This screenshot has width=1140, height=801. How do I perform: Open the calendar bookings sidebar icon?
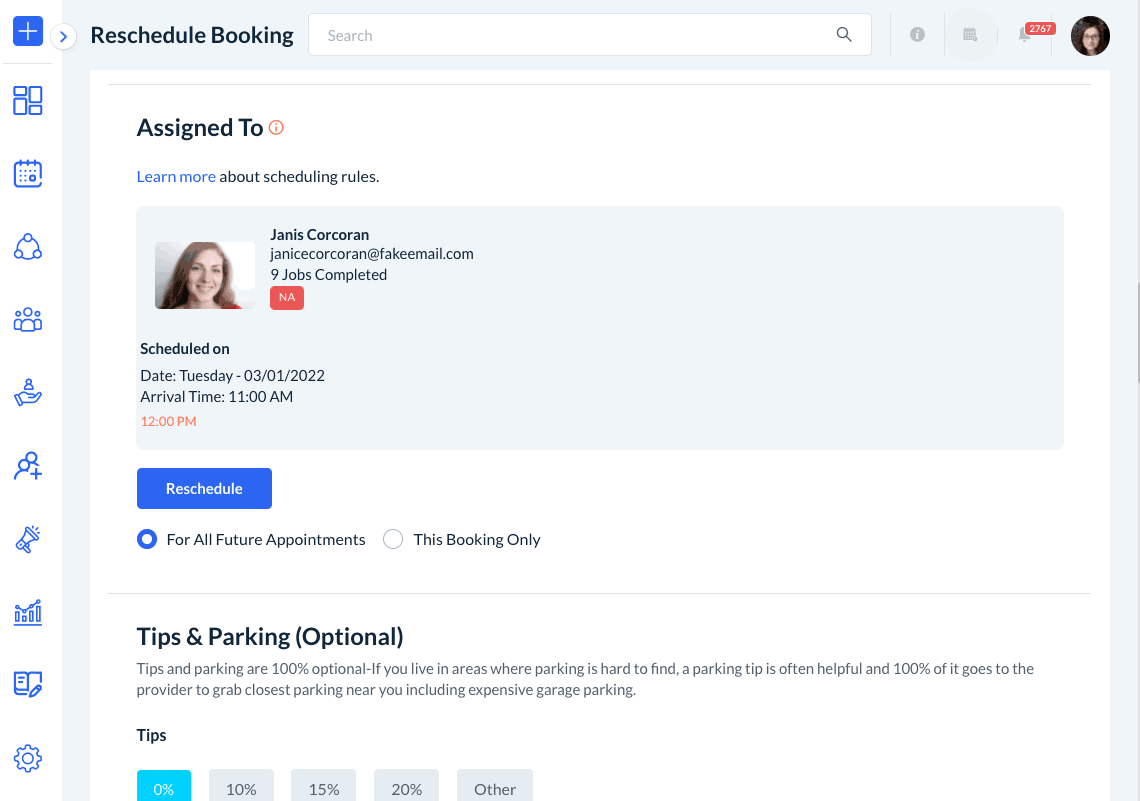[x=28, y=174]
